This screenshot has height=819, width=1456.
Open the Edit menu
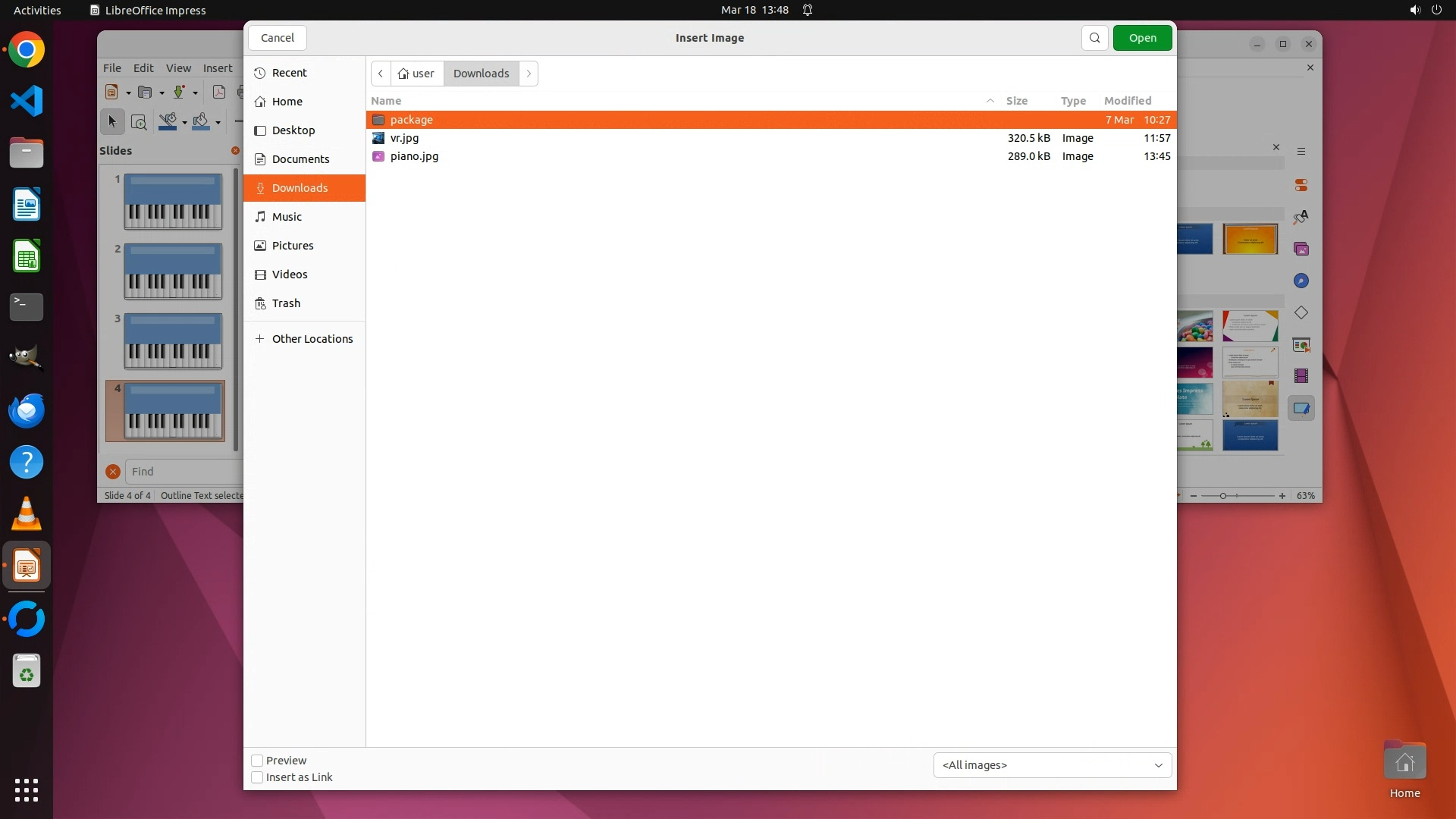click(x=143, y=68)
